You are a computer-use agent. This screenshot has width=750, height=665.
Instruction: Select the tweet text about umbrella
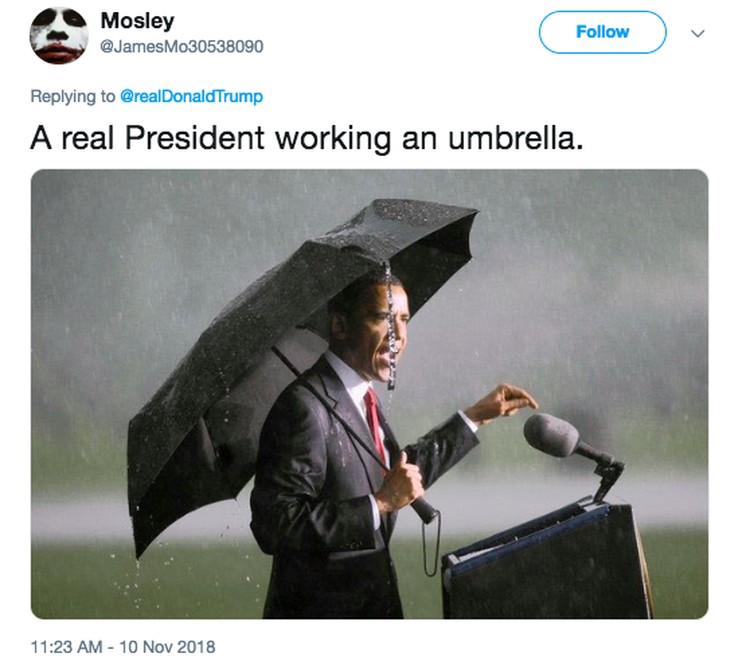click(x=307, y=138)
